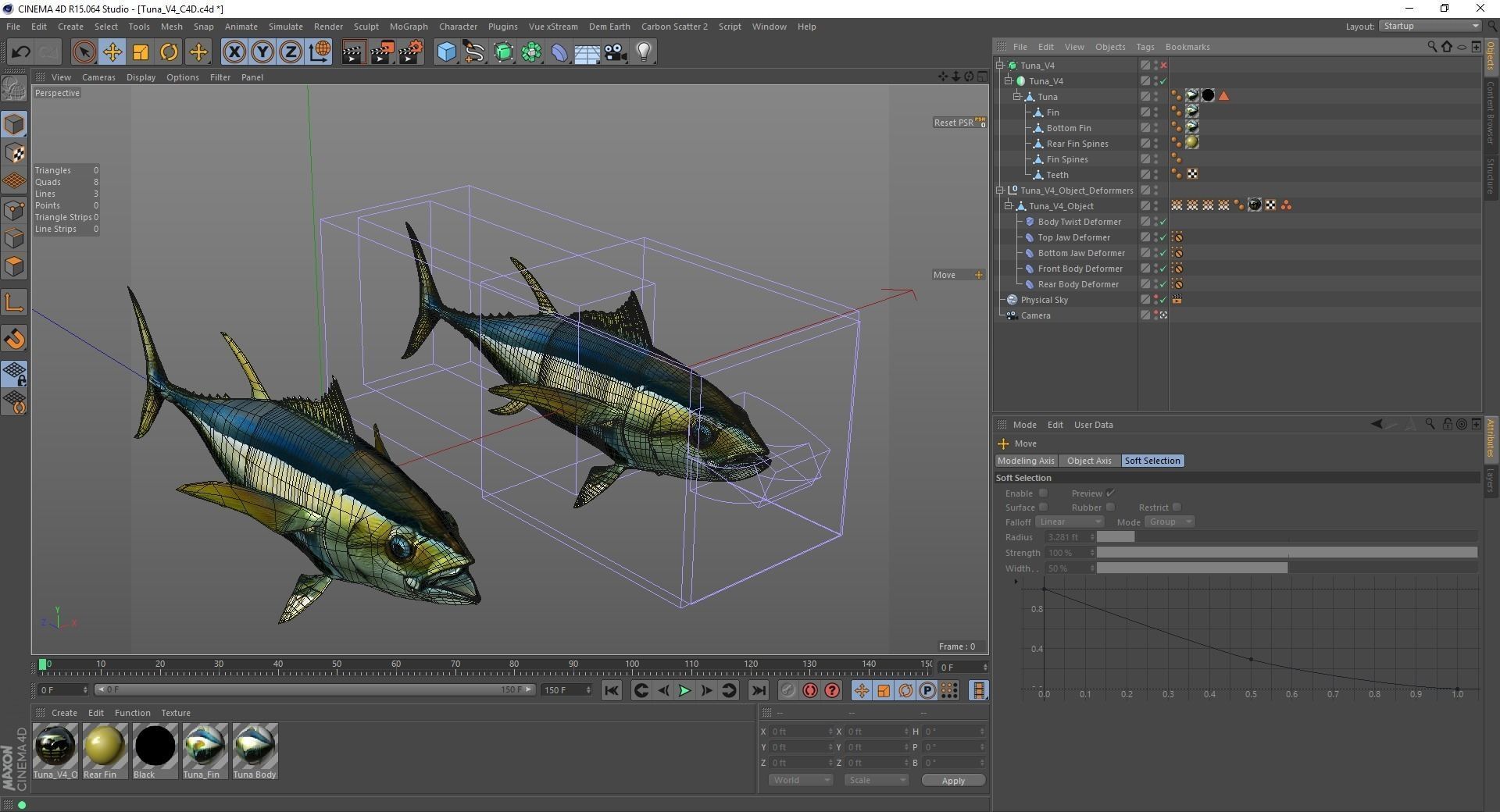Open User Data in Attributes panel
This screenshot has width=1500, height=812.
[1093, 425]
